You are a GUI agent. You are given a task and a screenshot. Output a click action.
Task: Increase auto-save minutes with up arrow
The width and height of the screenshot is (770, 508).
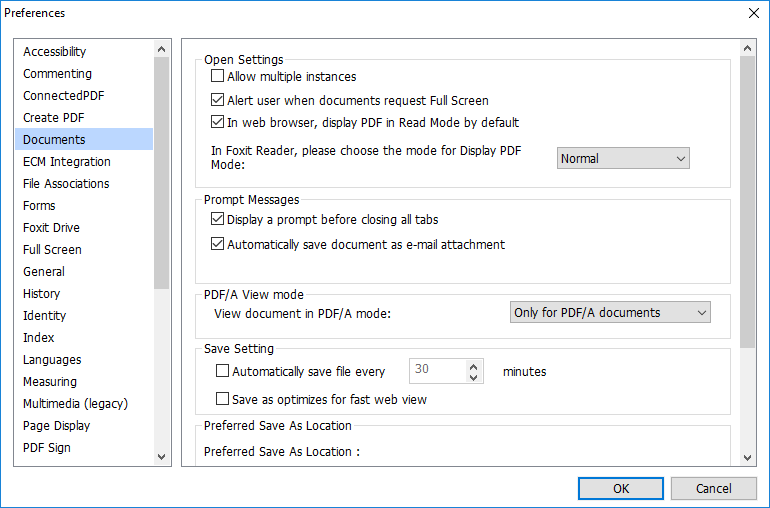click(474, 365)
